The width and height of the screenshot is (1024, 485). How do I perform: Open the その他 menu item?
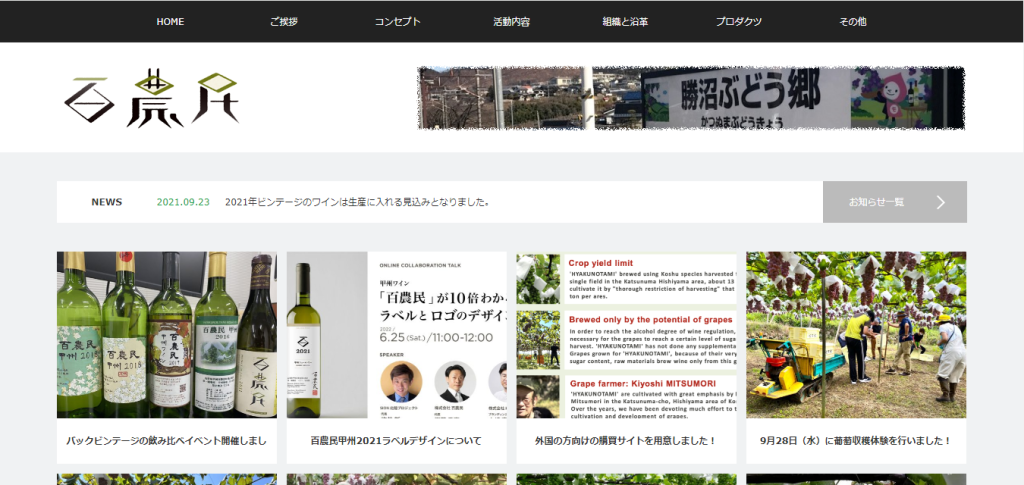pyautogui.click(x=852, y=22)
